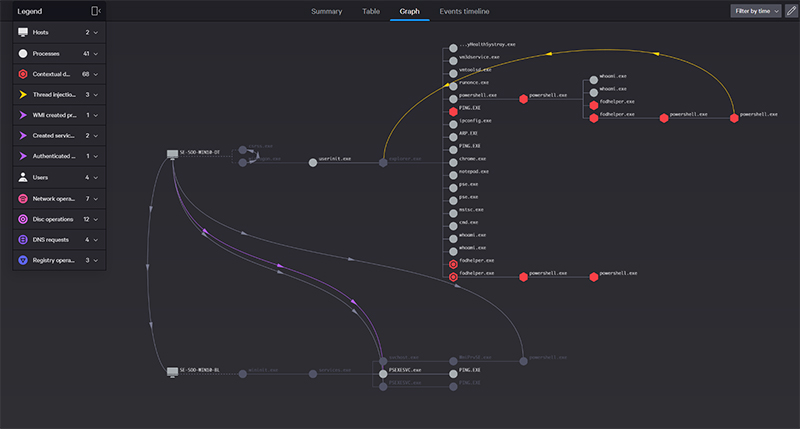The height and width of the screenshot is (429, 800).
Task: Switch to the Summary tab
Action: pyautogui.click(x=326, y=12)
